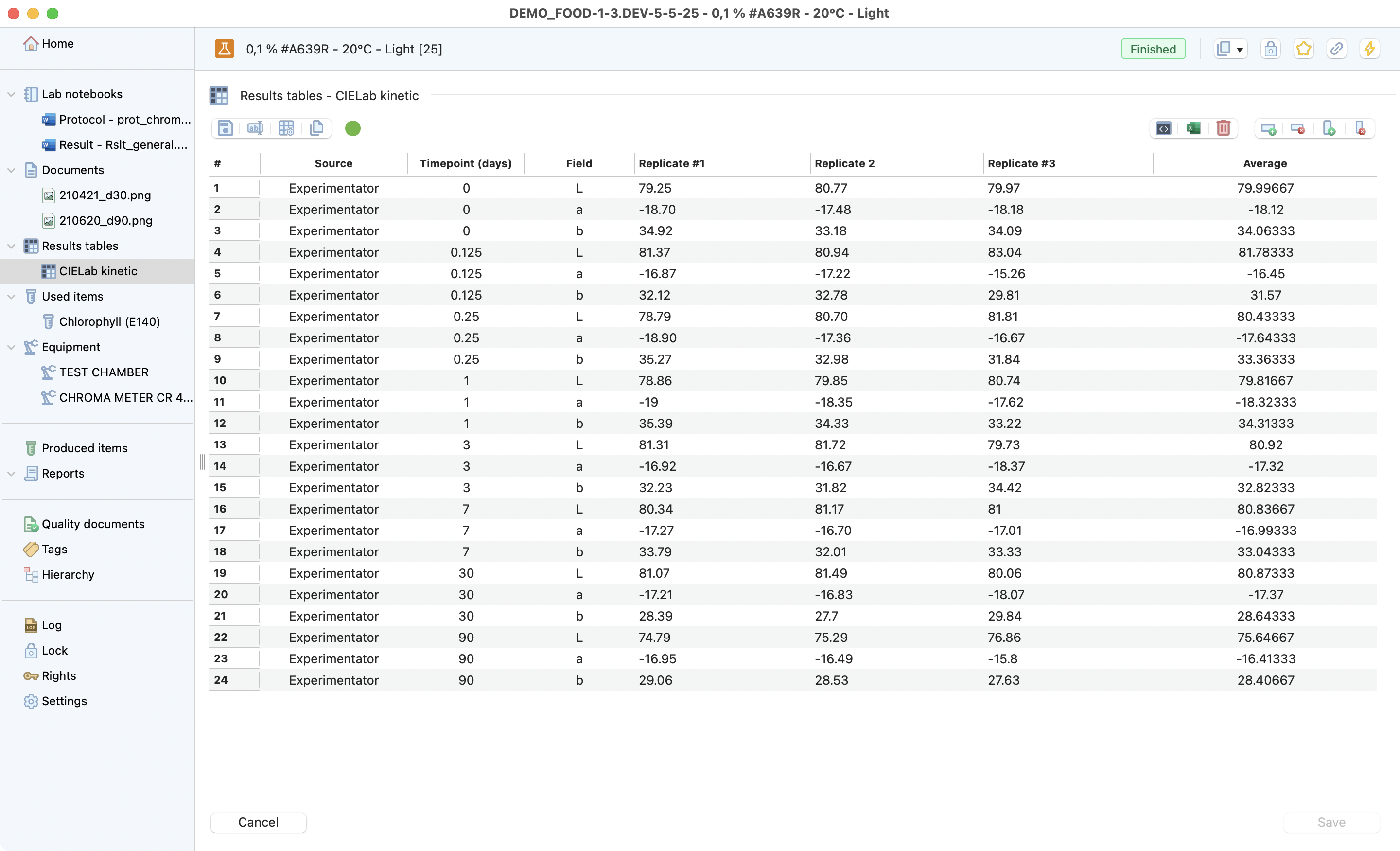Toggle the favorite star icon
This screenshot has height=851, width=1400.
1303,49
